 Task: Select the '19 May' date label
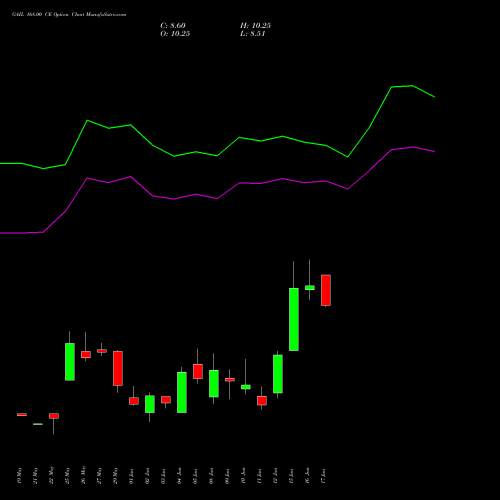click(19, 476)
